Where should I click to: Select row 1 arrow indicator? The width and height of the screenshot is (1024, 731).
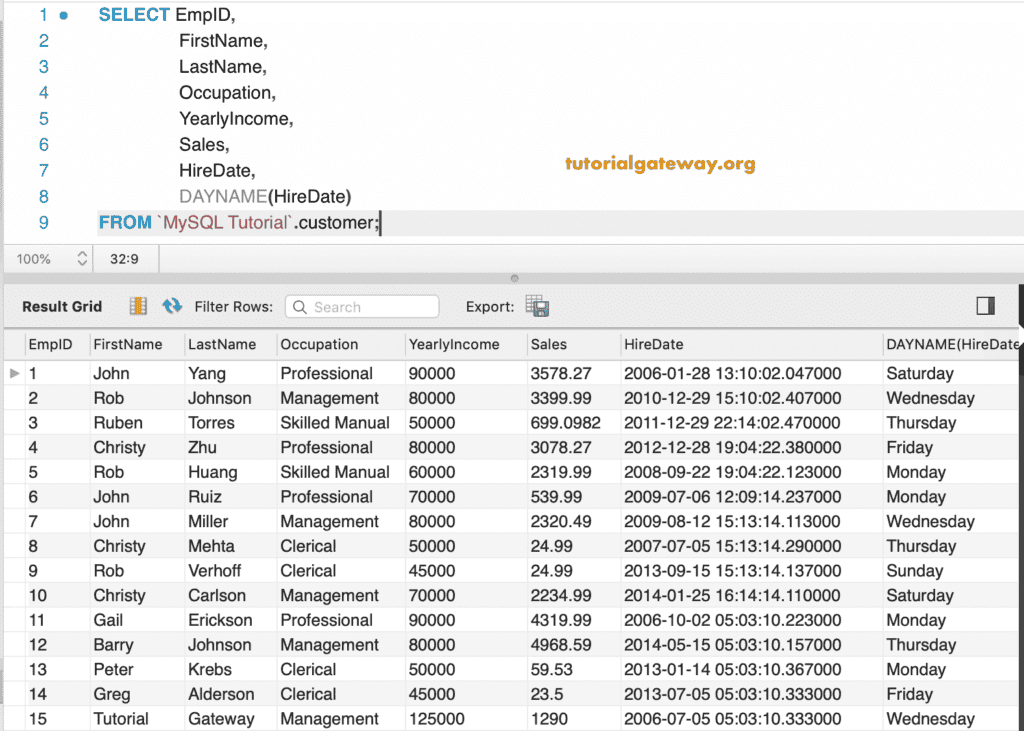(x=14, y=374)
